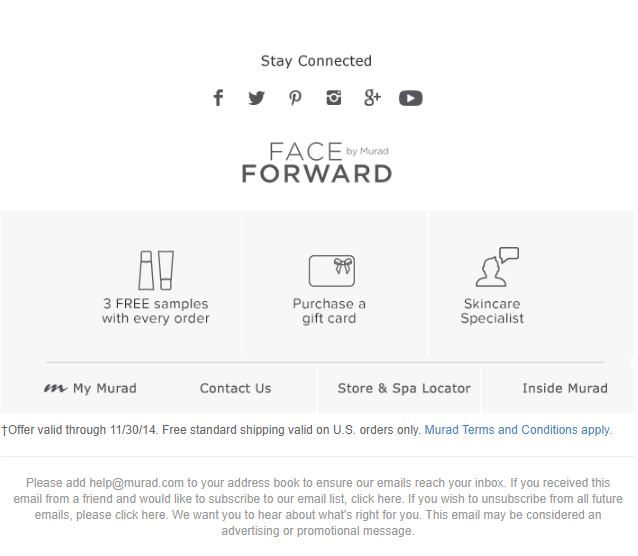Click the Murad script m logo
638x556 pixels.
point(55,388)
